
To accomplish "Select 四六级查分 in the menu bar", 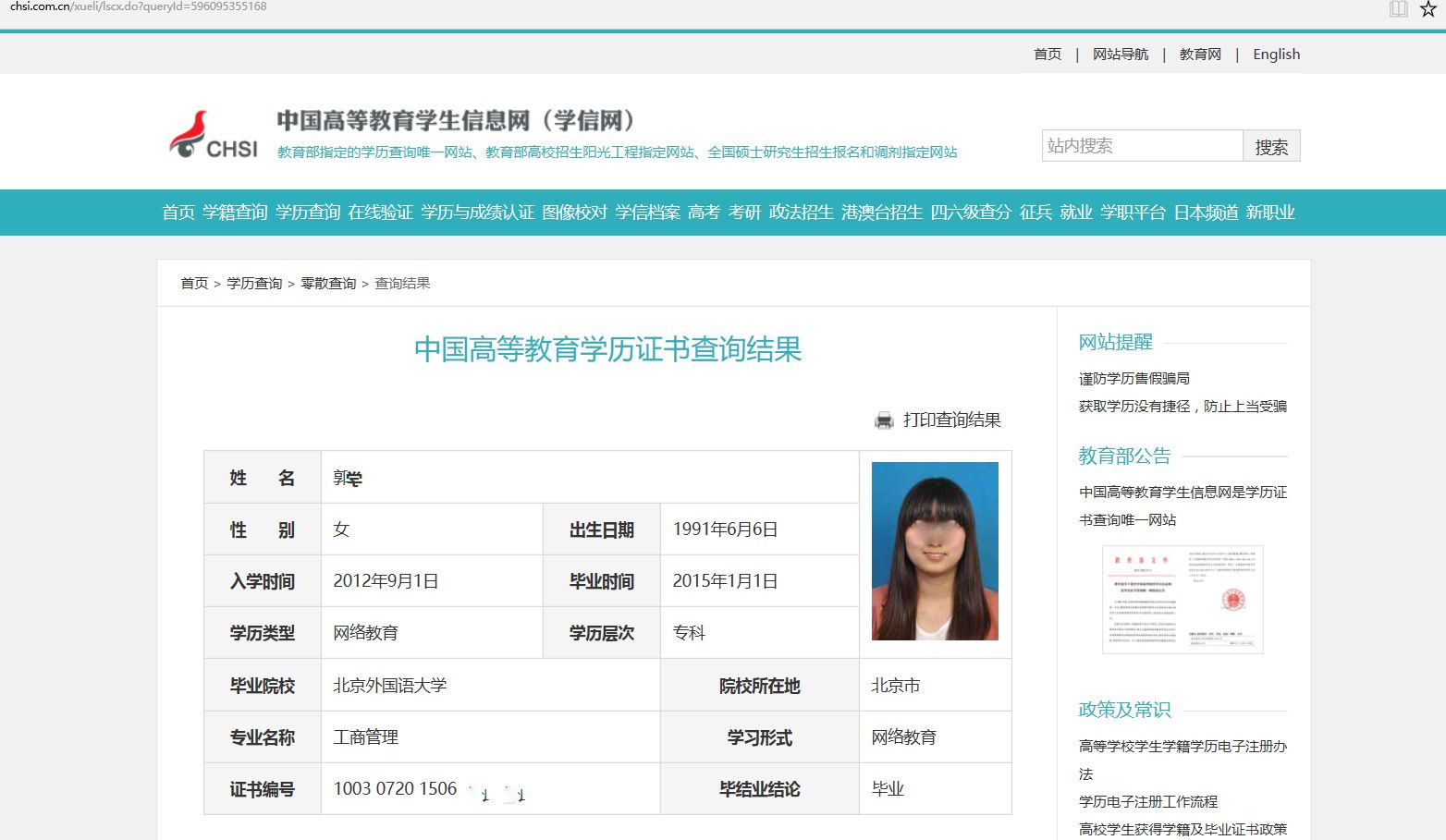I will pyautogui.click(x=972, y=212).
